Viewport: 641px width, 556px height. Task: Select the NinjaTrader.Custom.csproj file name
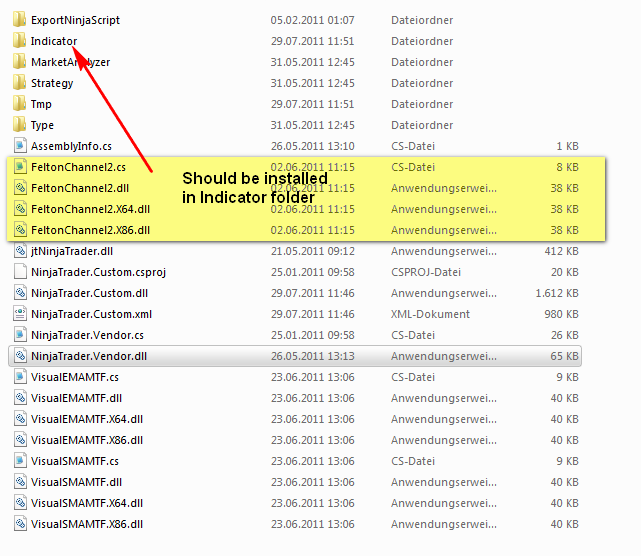click(98, 272)
